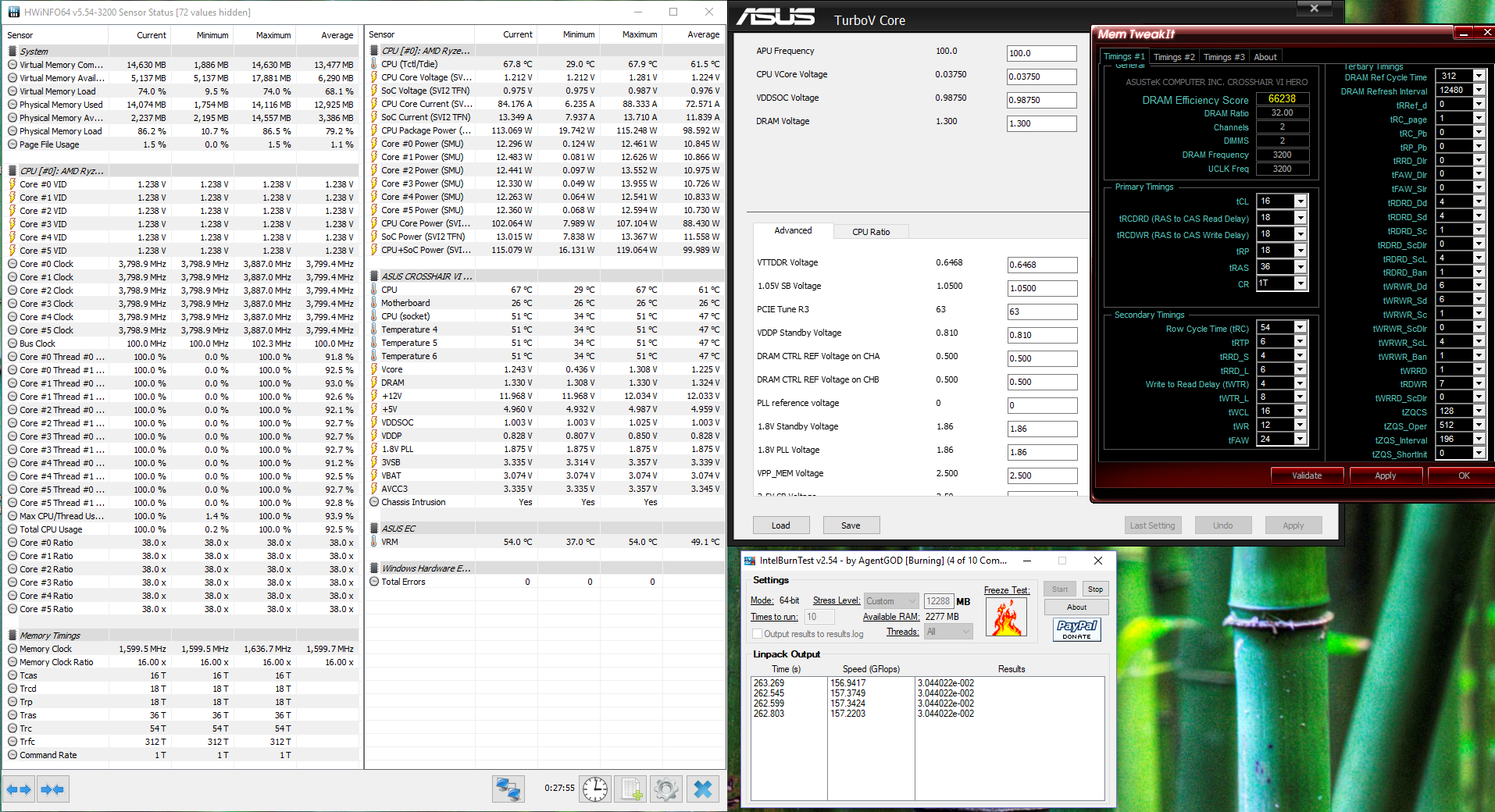1495x812 pixels.
Task: Click the Undo button in TurboV Core
Action: point(1223,525)
